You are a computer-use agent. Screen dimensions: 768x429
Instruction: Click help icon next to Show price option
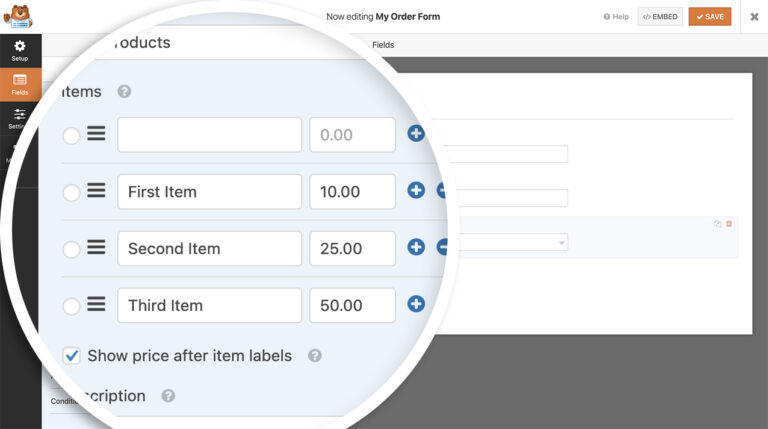[x=314, y=355]
